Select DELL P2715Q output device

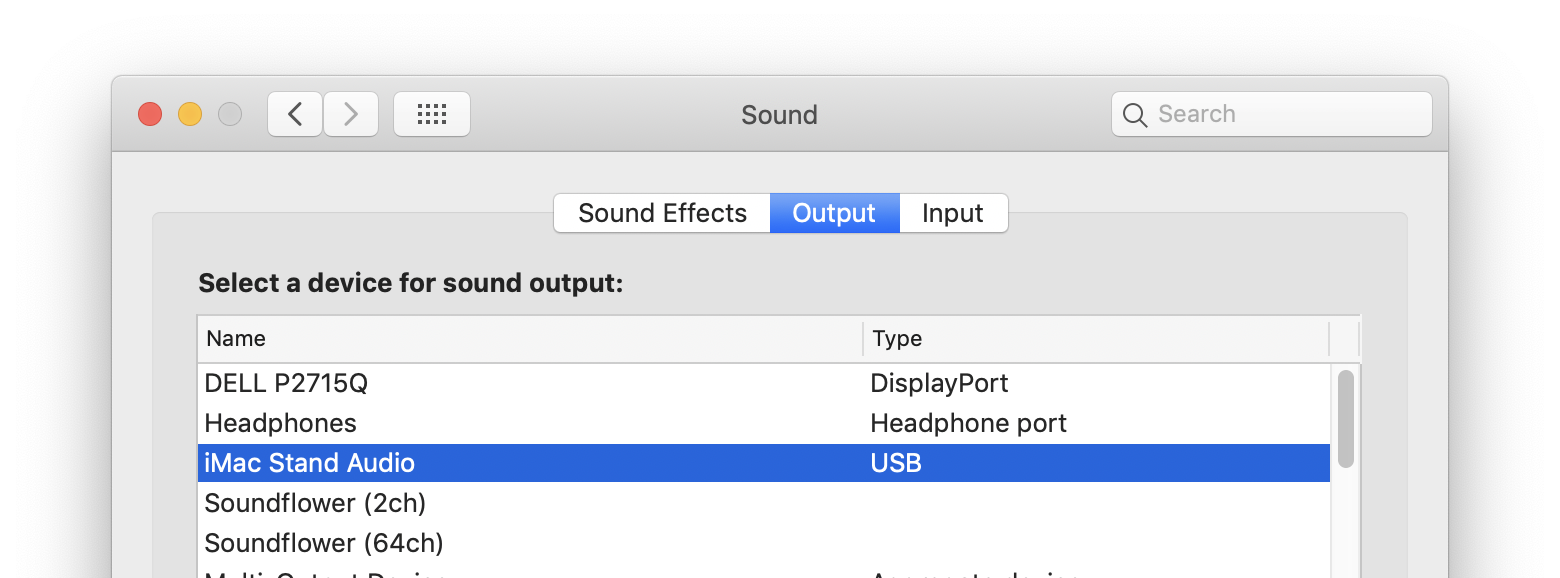click(764, 383)
